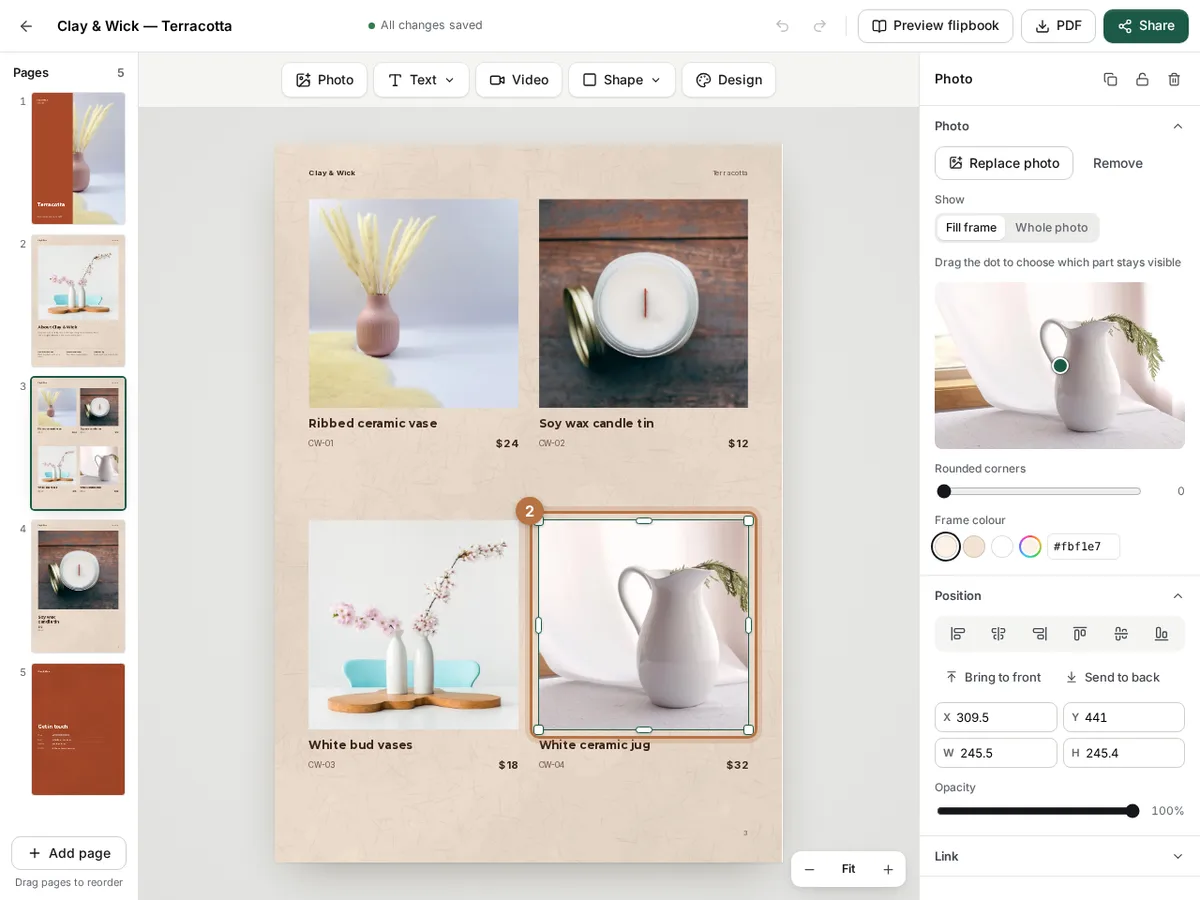Click the H height field
Screen dimensions: 1200x900
pyautogui.click(x=1124, y=753)
